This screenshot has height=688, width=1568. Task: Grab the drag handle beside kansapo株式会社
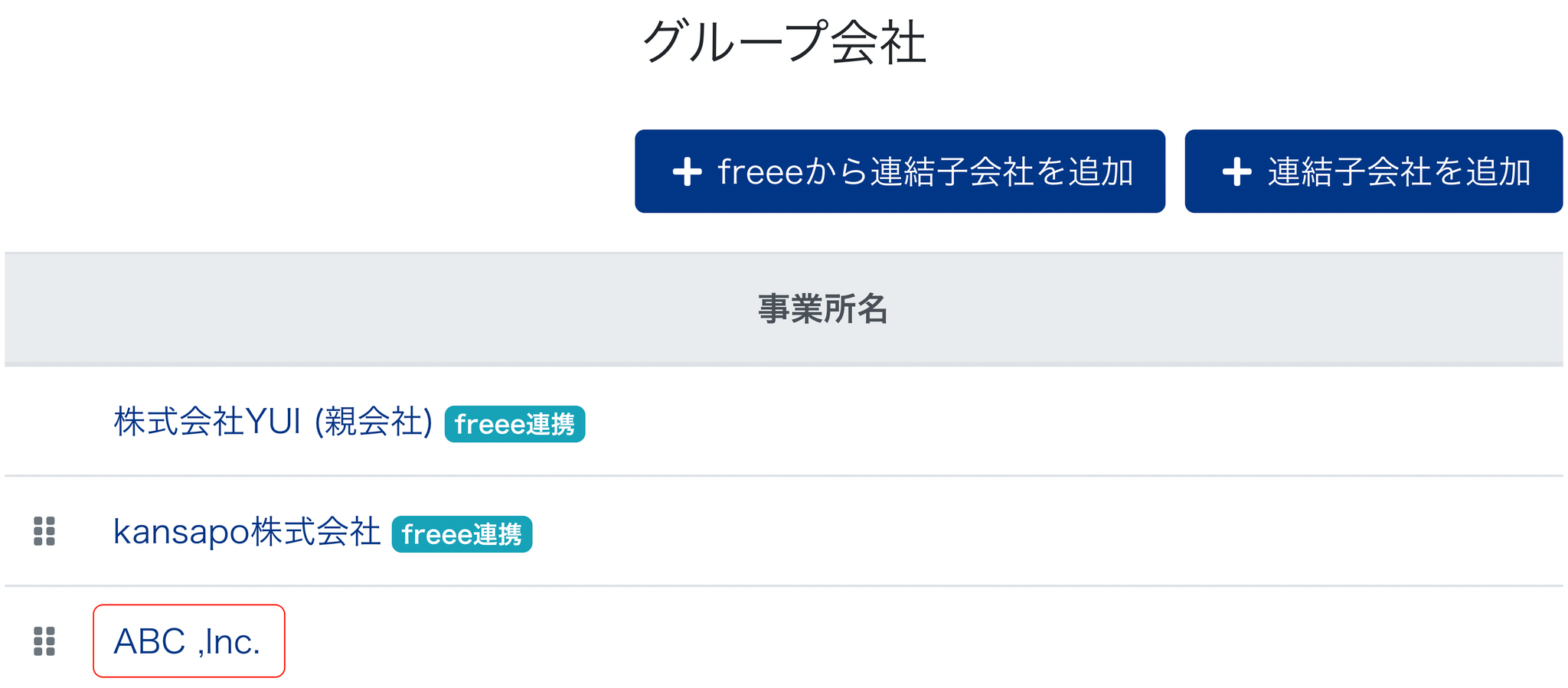(x=44, y=531)
